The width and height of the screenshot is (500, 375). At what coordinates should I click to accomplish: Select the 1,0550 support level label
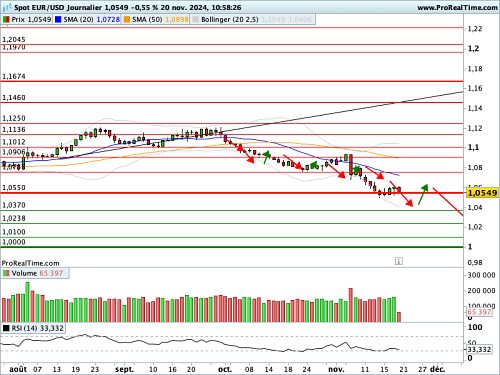(14, 188)
